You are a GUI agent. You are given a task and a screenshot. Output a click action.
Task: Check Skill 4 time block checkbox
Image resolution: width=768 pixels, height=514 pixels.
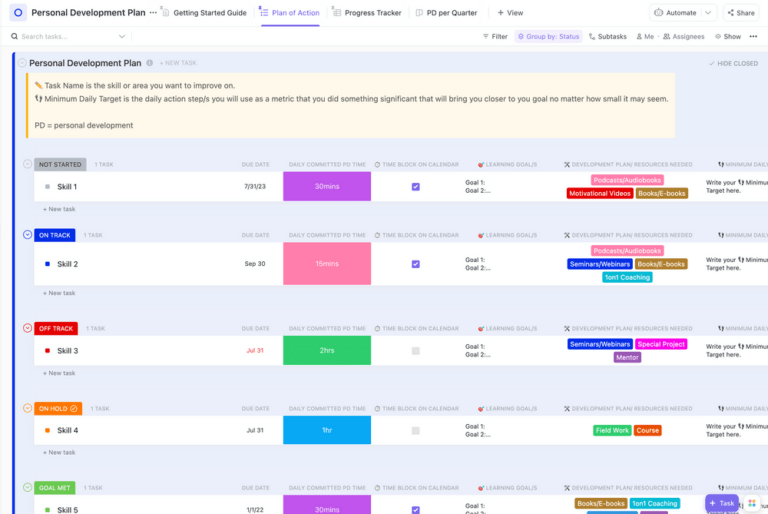[x=416, y=431]
